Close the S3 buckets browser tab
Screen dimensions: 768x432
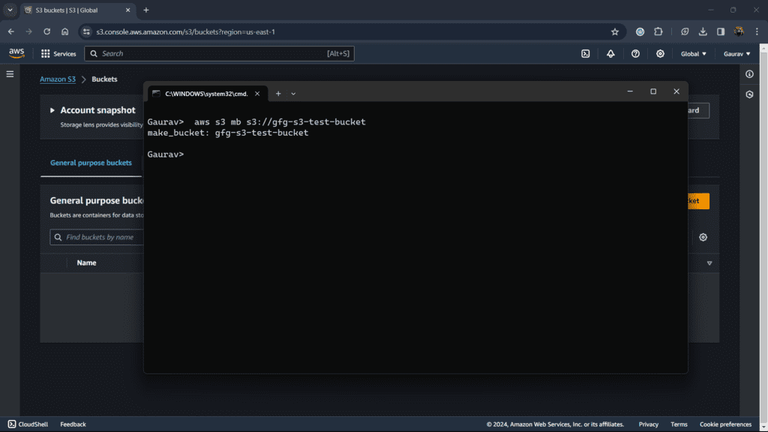click(128, 10)
